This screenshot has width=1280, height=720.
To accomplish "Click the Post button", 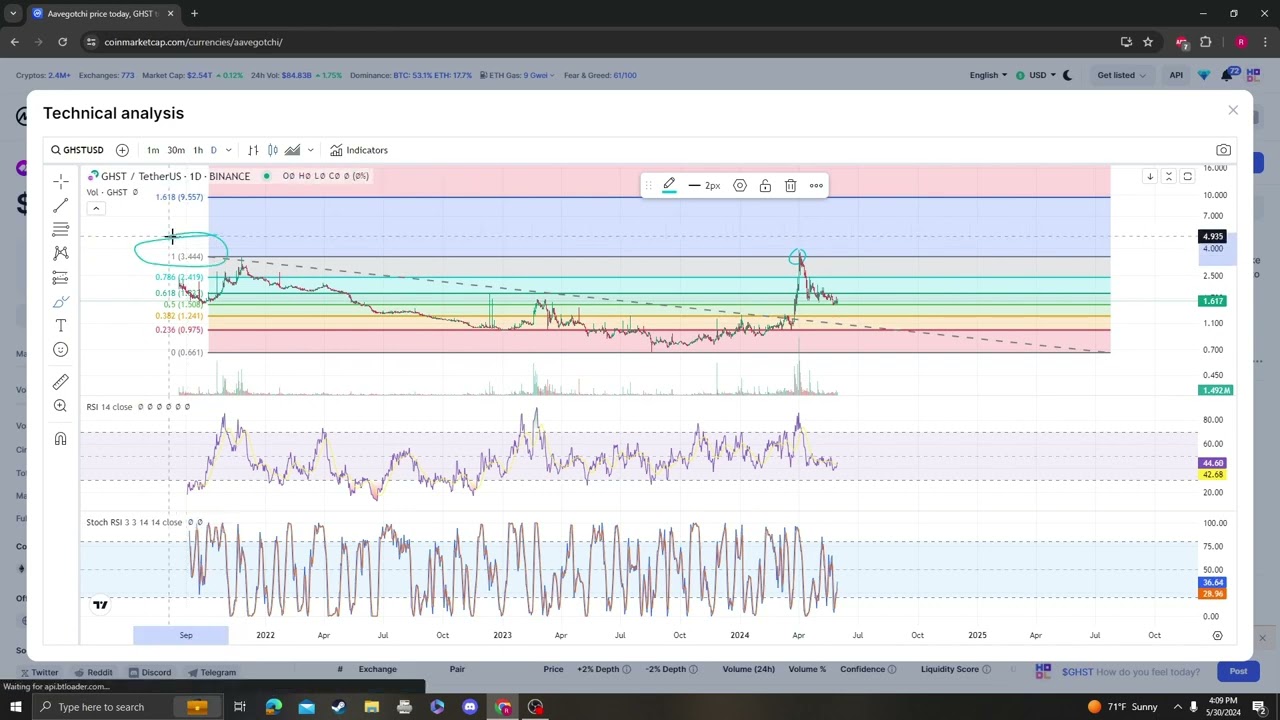I will (x=1238, y=671).
